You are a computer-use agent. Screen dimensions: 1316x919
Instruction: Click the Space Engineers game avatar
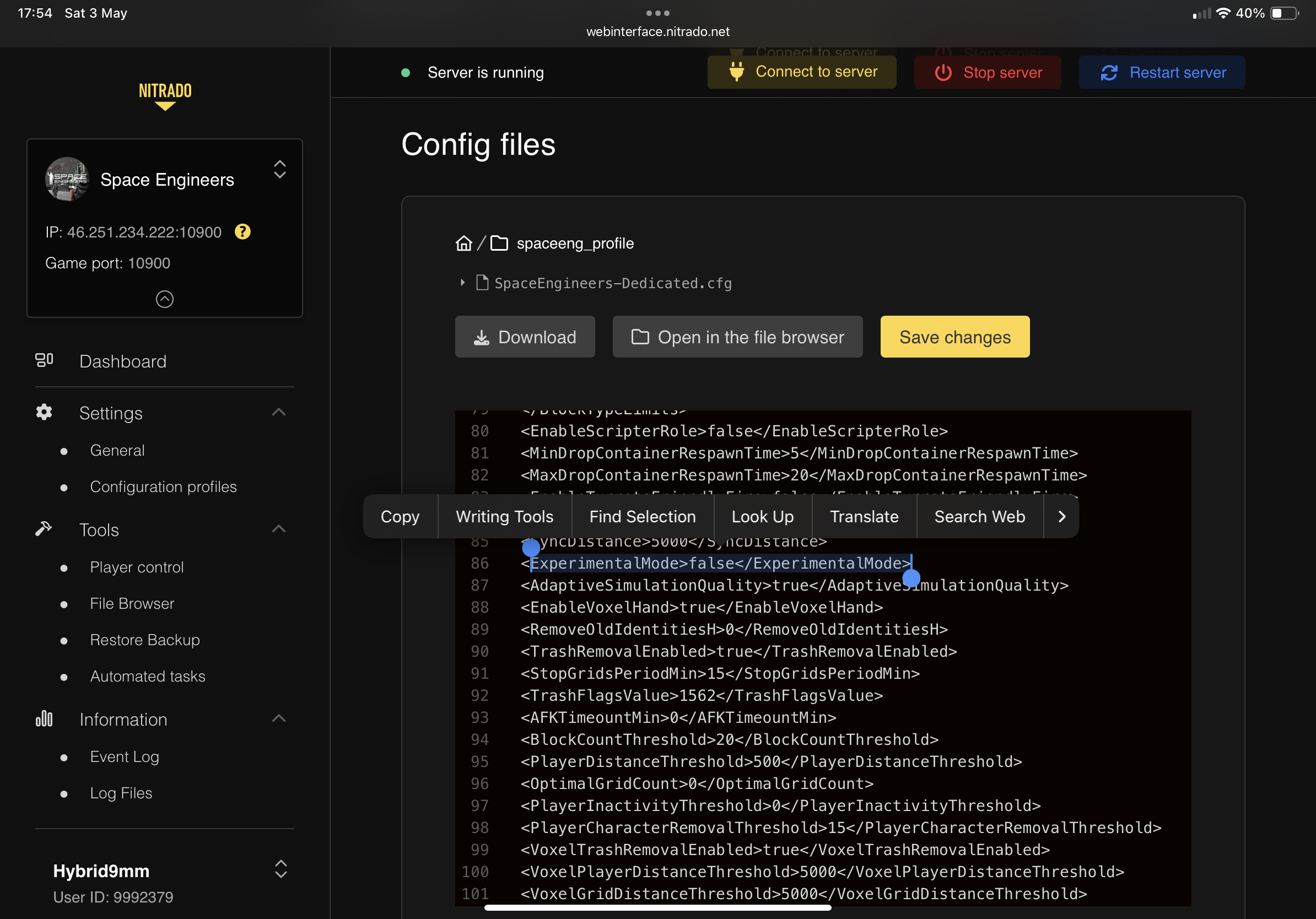67,179
